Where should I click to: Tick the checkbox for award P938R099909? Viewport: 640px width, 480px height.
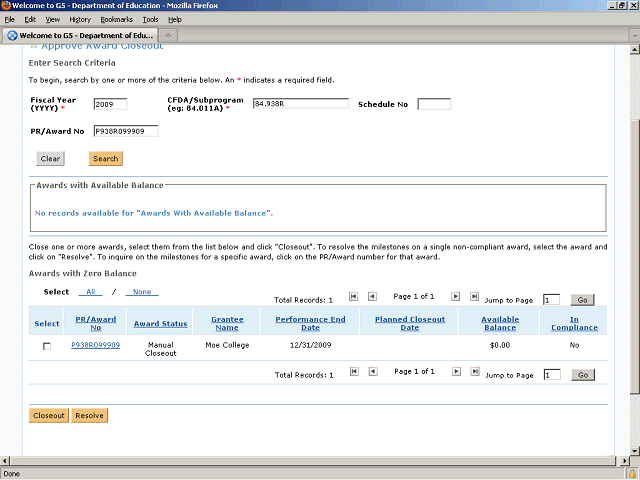coord(47,346)
